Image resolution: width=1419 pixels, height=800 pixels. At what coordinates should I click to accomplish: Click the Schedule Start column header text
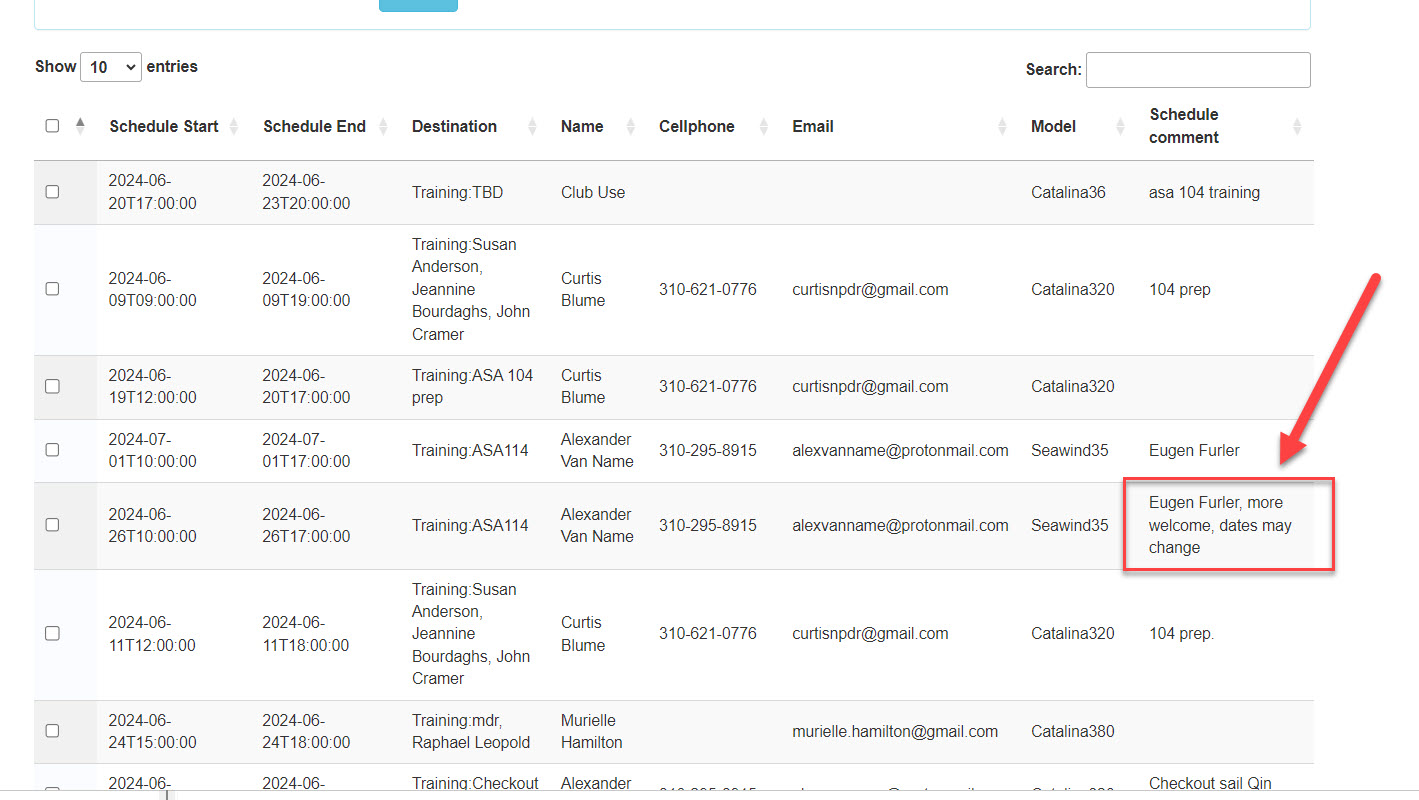coord(164,127)
